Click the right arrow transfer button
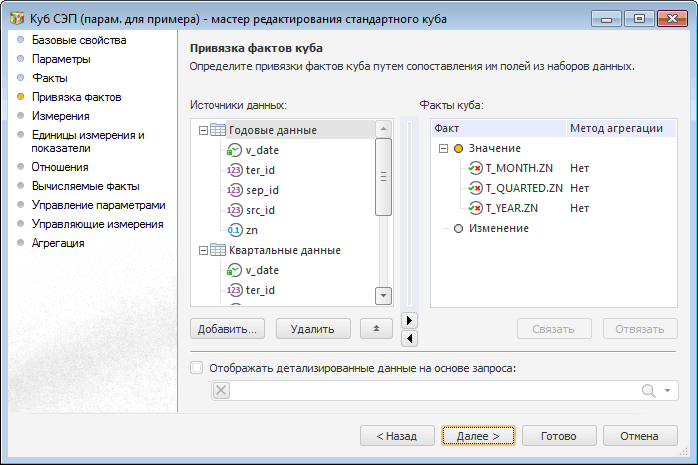The image size is (698, 465). pyautogui.click(x=408, y=320)
